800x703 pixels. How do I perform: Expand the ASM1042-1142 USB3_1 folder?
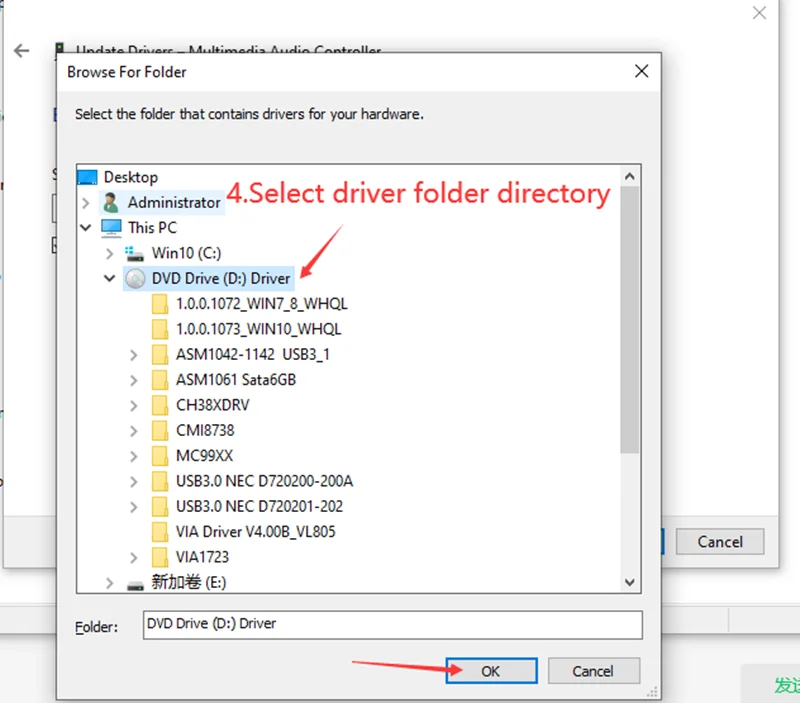[134, 354]
